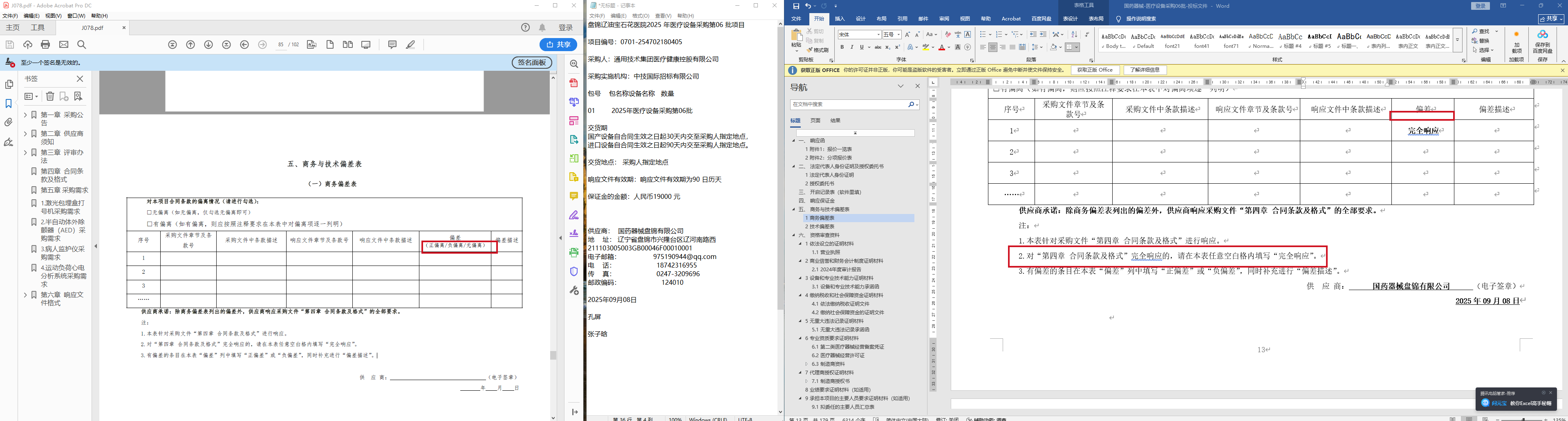Viewport: 1568px width, 421px height.
Task: Switch to the 插入 ribbon tab in Word
Action: 840,19
